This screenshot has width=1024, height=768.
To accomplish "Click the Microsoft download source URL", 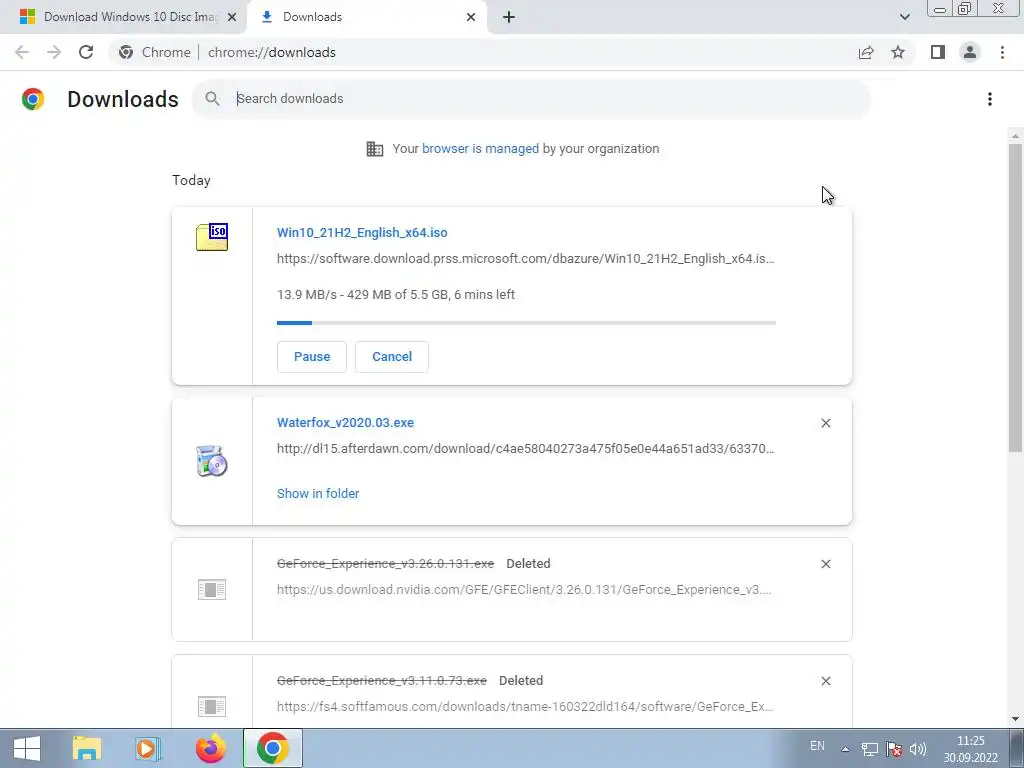I will coord(525,259).
